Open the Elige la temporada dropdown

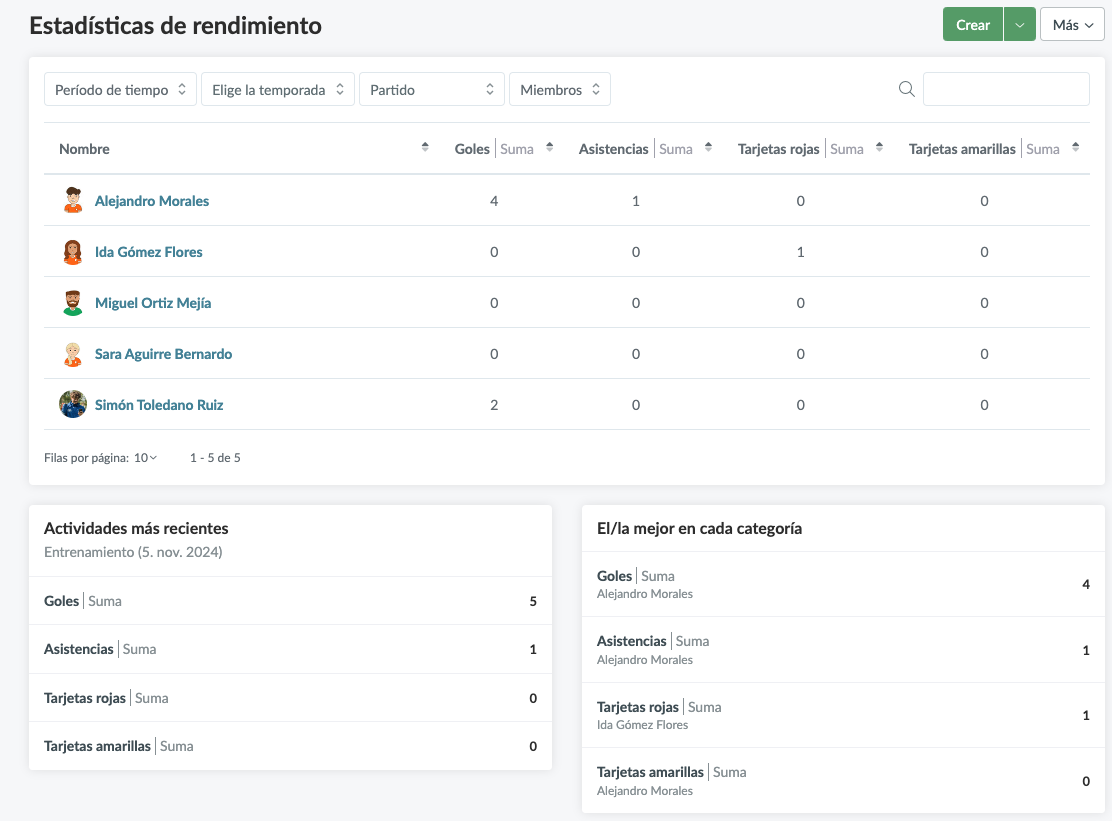click(x=277, y=90)
